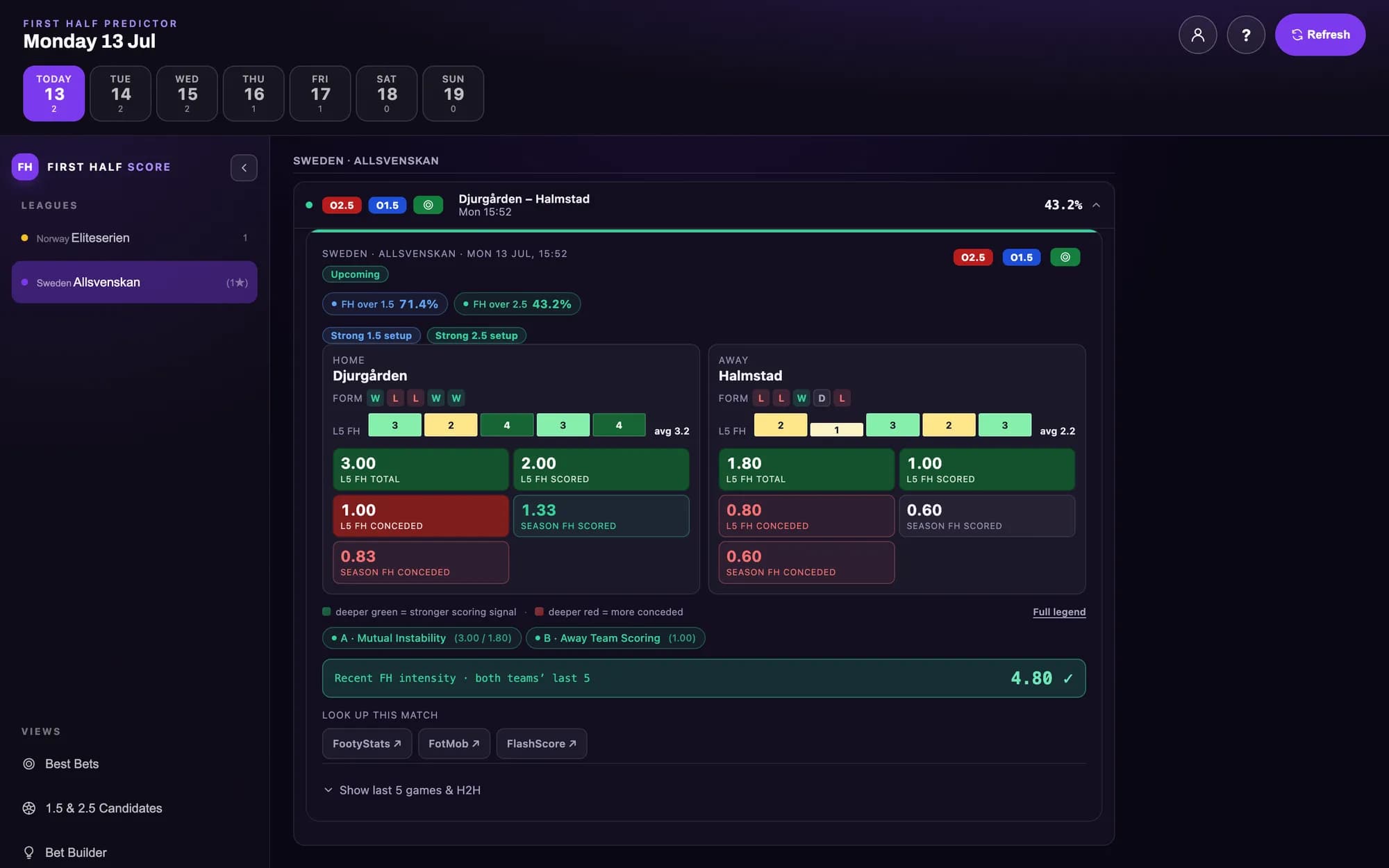Screen dimensions: 1389x868
Task: Click the FH over 1.5 71.4% pill
Action: pos(385,304)
